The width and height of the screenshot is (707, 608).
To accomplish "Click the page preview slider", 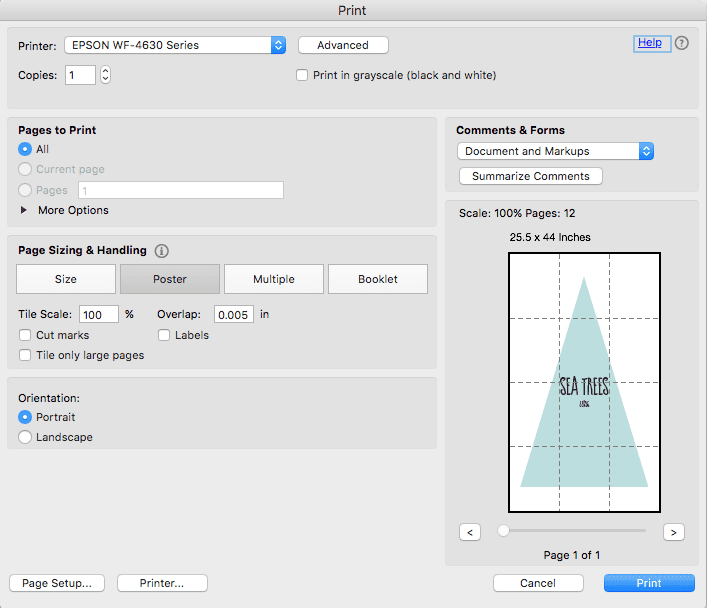I will point(573,531).
